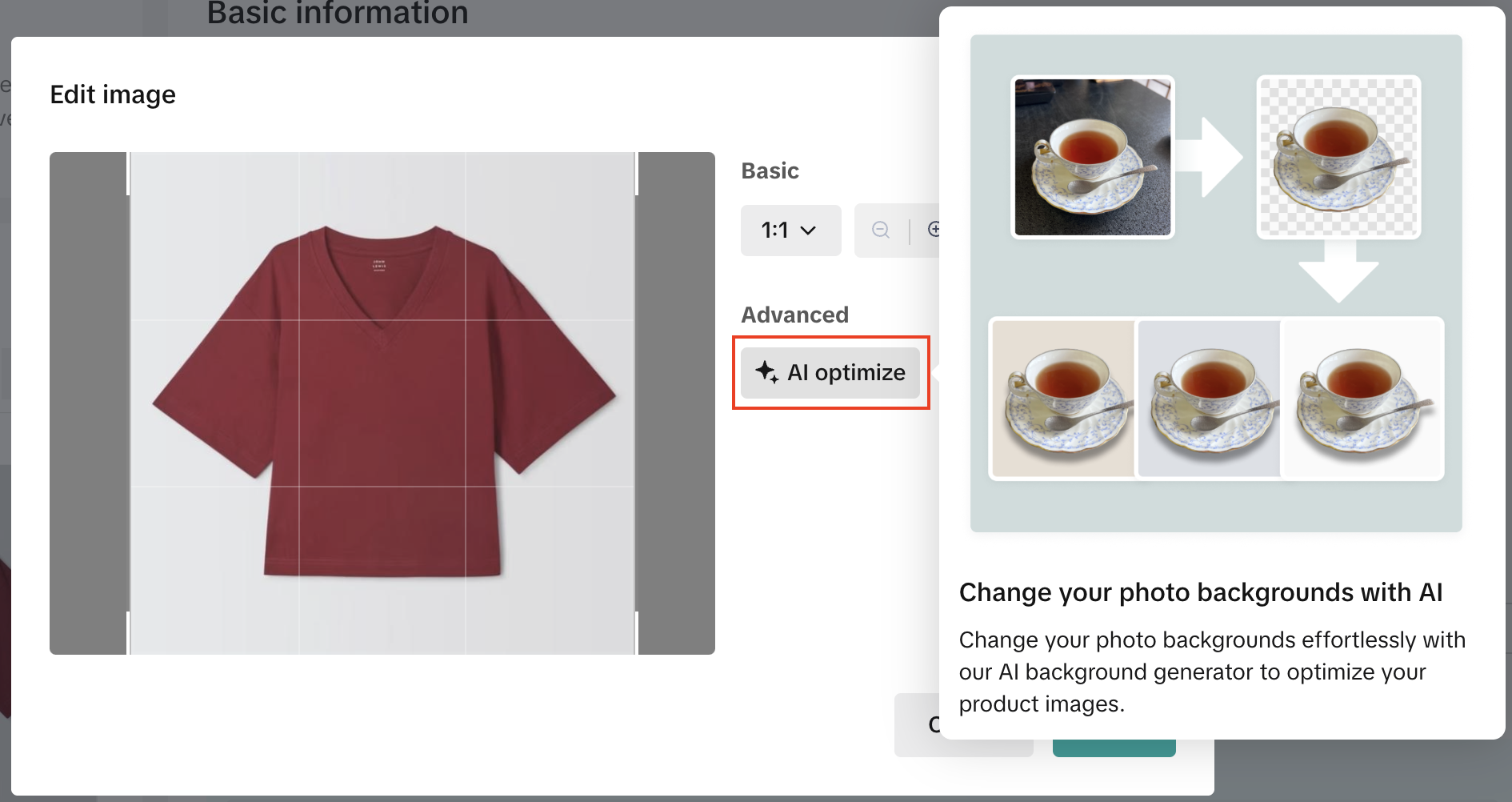Viewport: 1512px width, 802px height.
Task: Select the teacup with transparent checkered background
Action: [1338, 157]
